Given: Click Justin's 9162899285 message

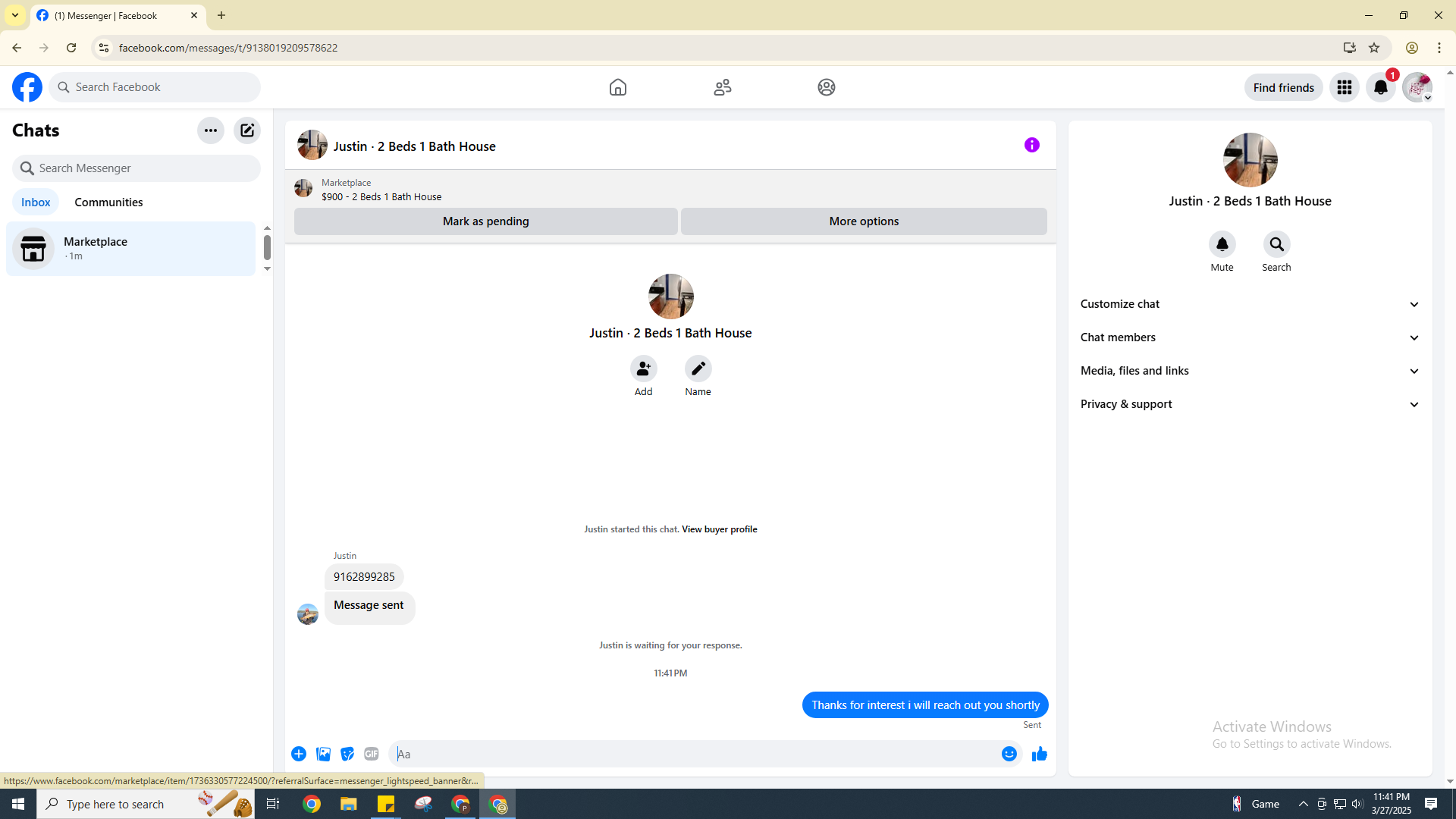Looking at the screenshot, I should coord(364,577).
